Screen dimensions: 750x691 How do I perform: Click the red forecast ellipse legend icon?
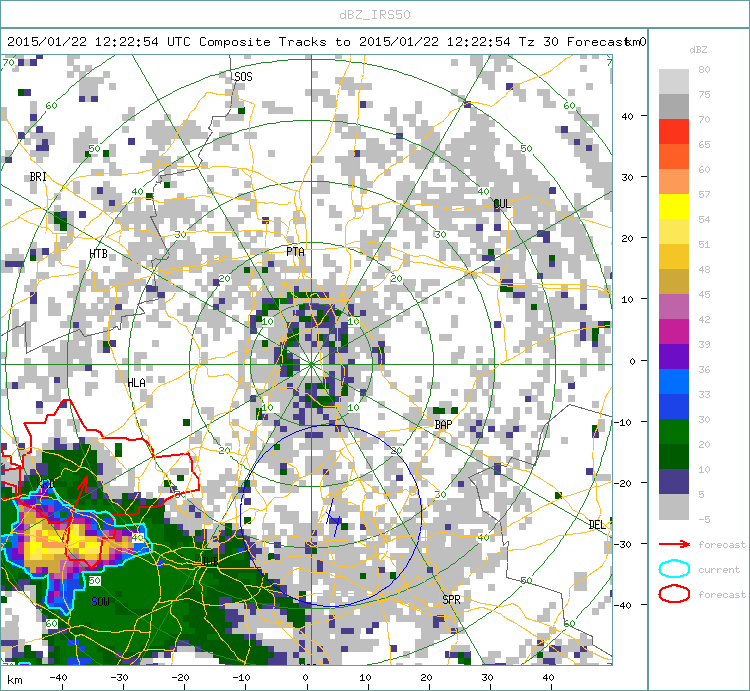click(674, 594)
